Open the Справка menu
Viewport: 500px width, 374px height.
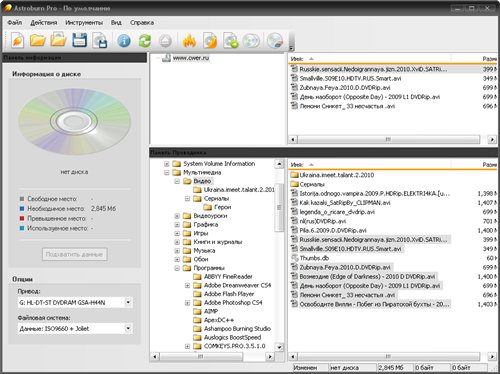coord(142,23)
